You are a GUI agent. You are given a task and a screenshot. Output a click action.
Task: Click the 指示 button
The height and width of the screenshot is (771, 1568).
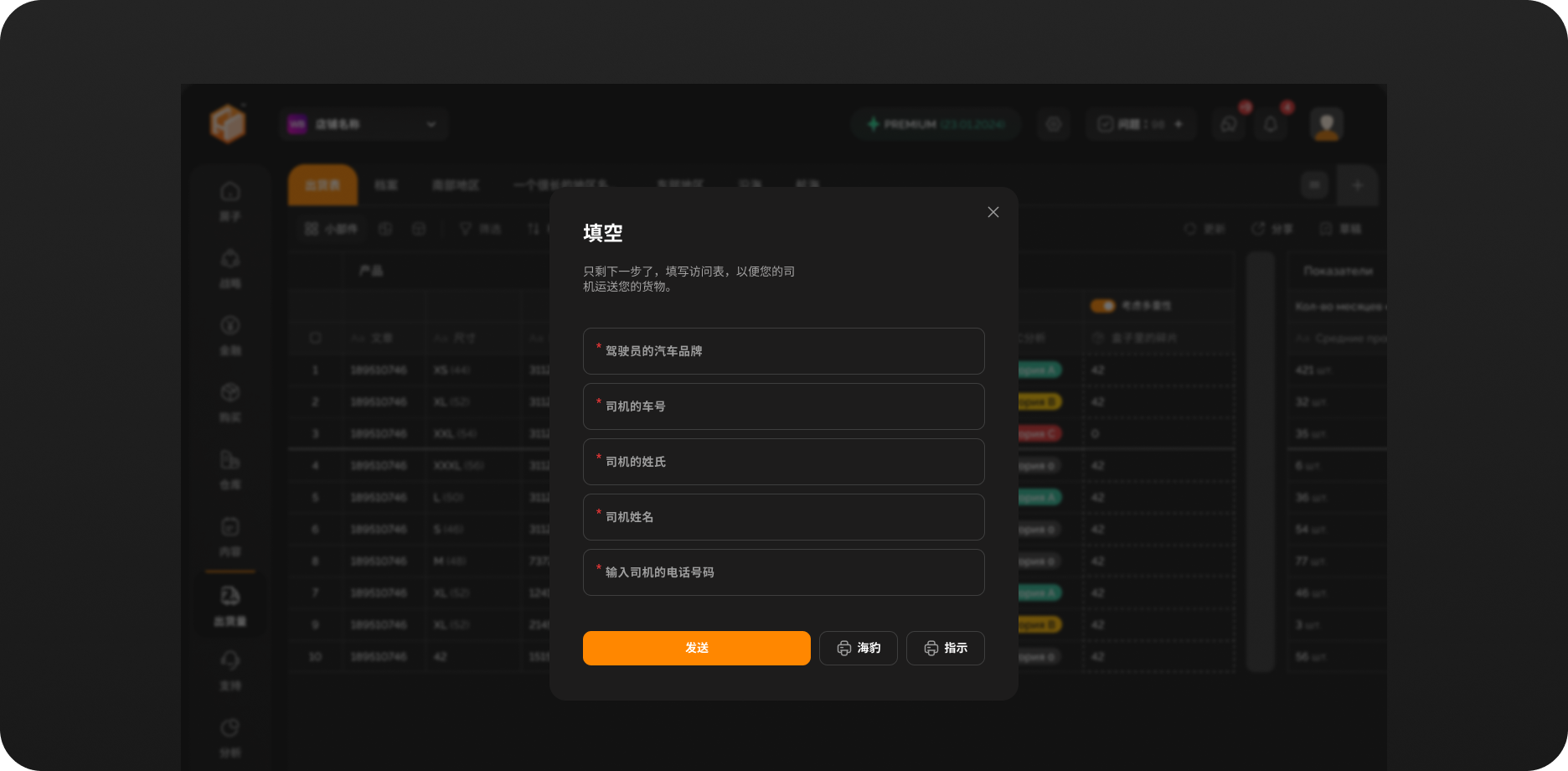[x=945, y=648]
